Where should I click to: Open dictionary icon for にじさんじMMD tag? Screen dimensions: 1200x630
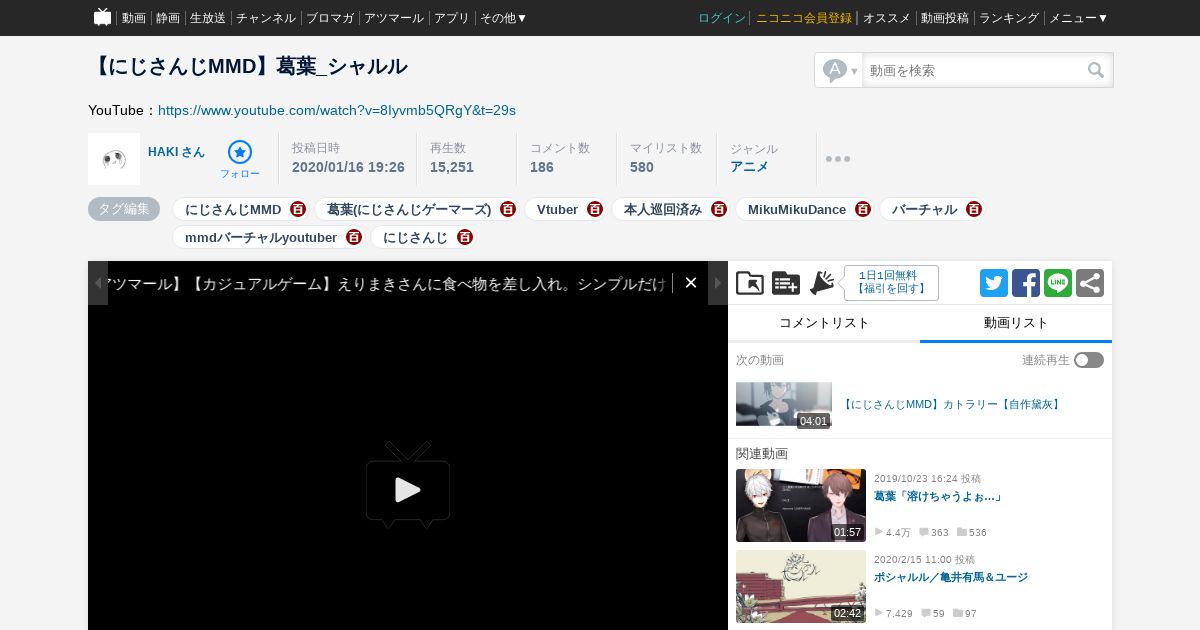pos(298,209)
